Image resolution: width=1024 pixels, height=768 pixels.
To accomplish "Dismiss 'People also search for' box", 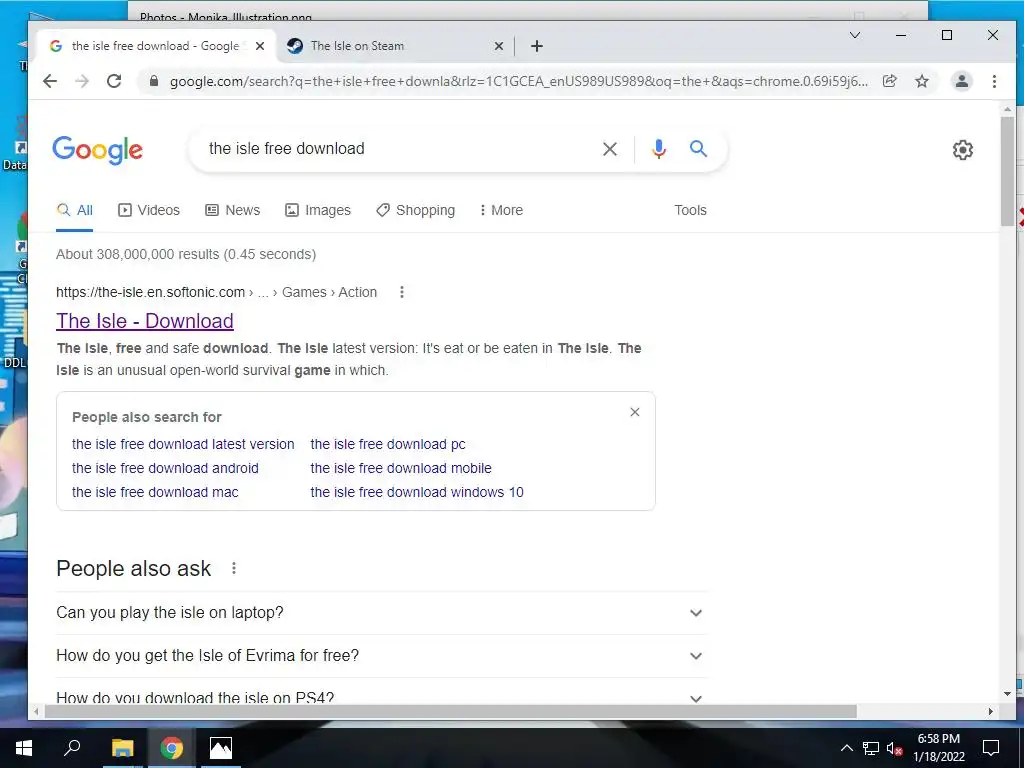I will 635,412.
